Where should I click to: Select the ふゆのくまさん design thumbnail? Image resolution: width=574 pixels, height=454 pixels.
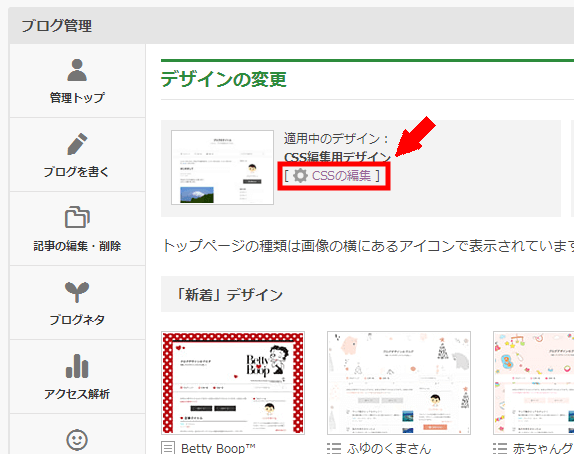tap(399, 383)
